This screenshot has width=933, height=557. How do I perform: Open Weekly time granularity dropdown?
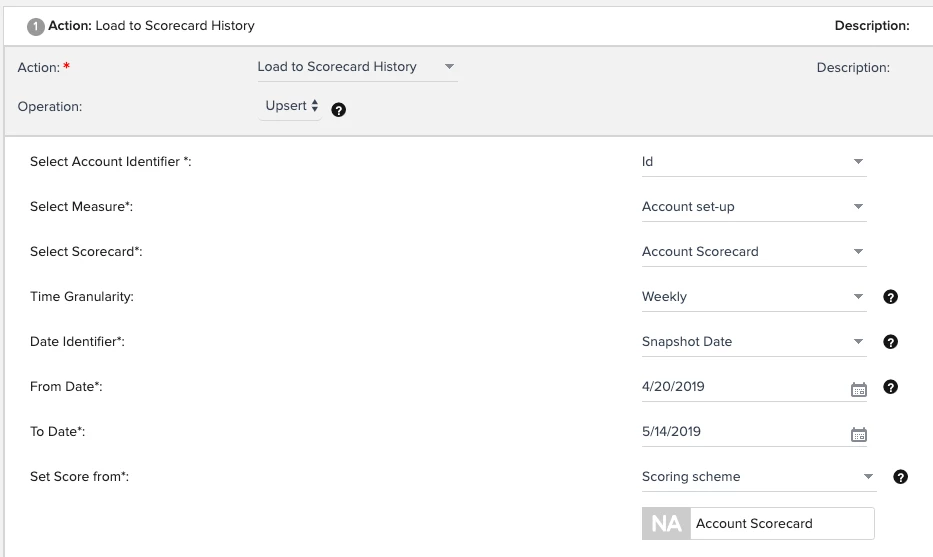(754, 296)
